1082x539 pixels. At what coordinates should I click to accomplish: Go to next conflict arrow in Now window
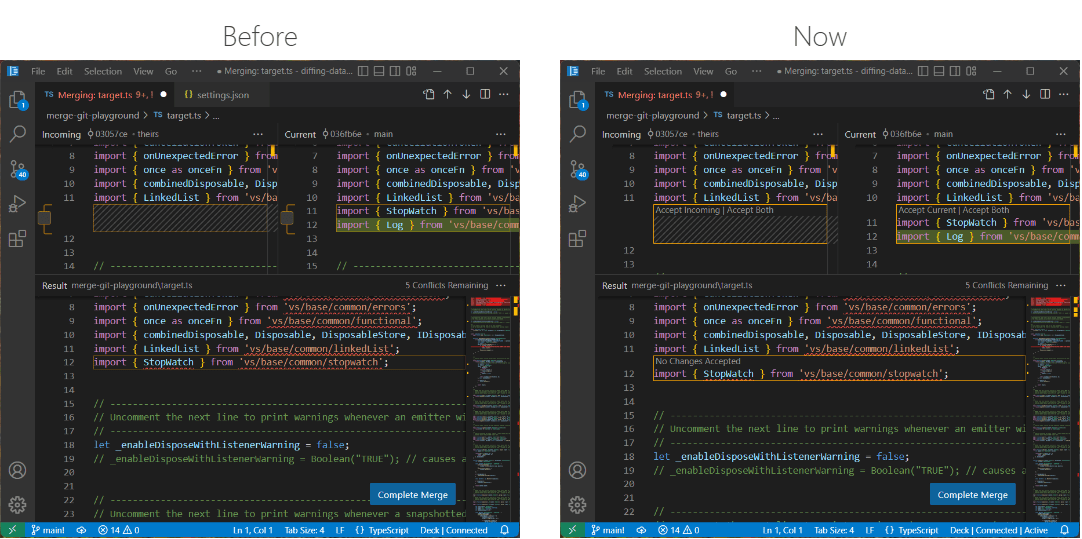click(x=1026, y=95)
